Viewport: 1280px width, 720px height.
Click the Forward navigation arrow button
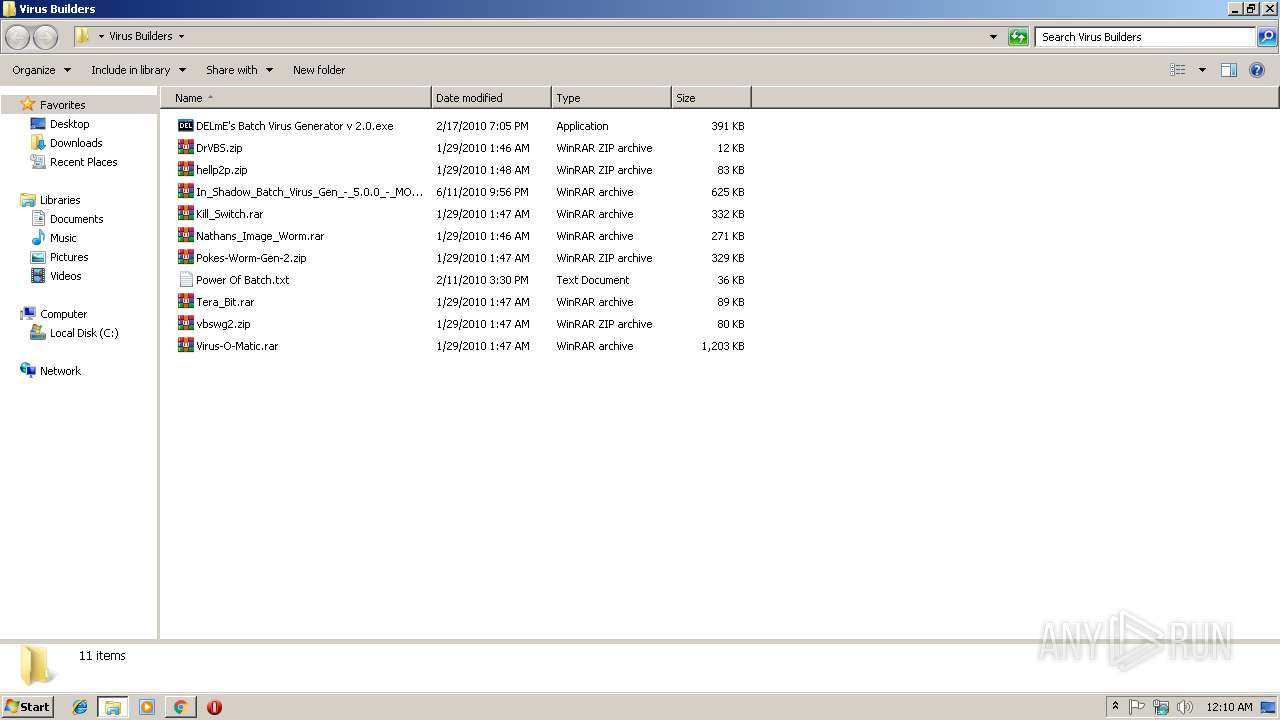pos(45,37)
